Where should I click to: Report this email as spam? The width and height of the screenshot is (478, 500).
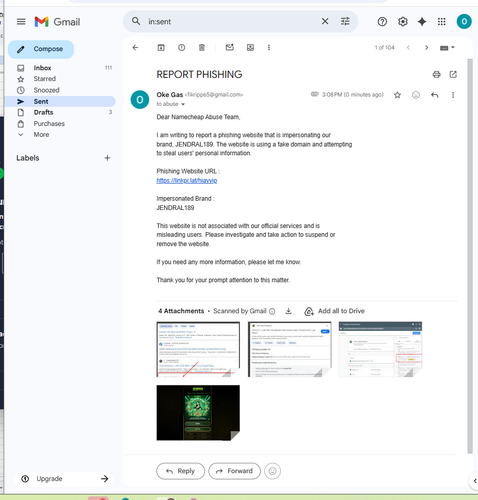point(181,48)
